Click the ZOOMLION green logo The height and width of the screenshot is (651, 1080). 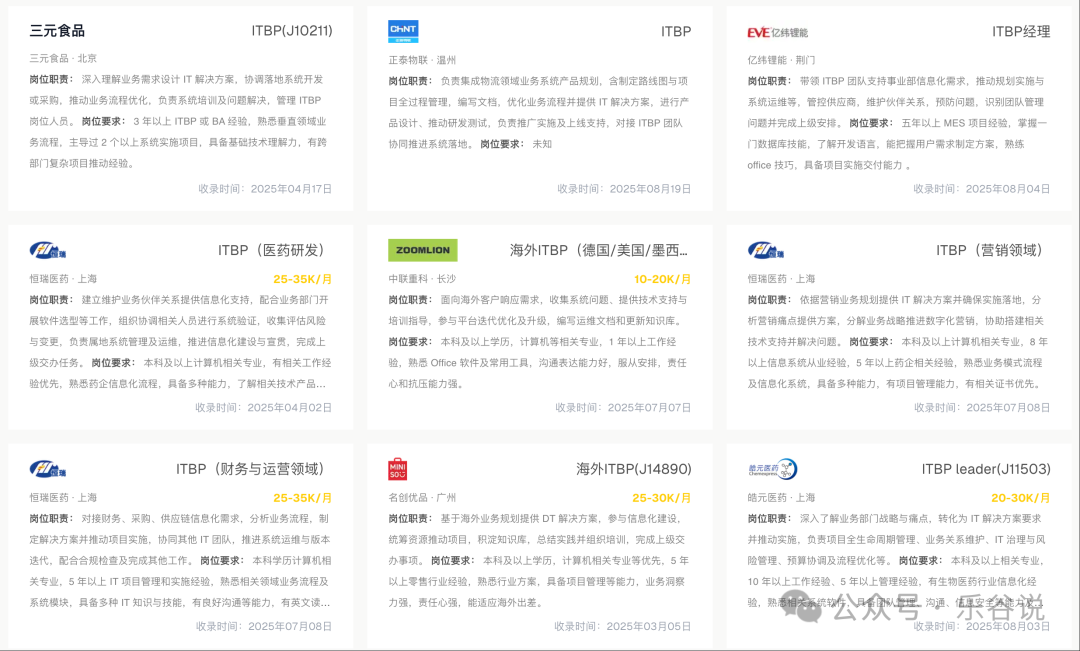tap(423, 250)
